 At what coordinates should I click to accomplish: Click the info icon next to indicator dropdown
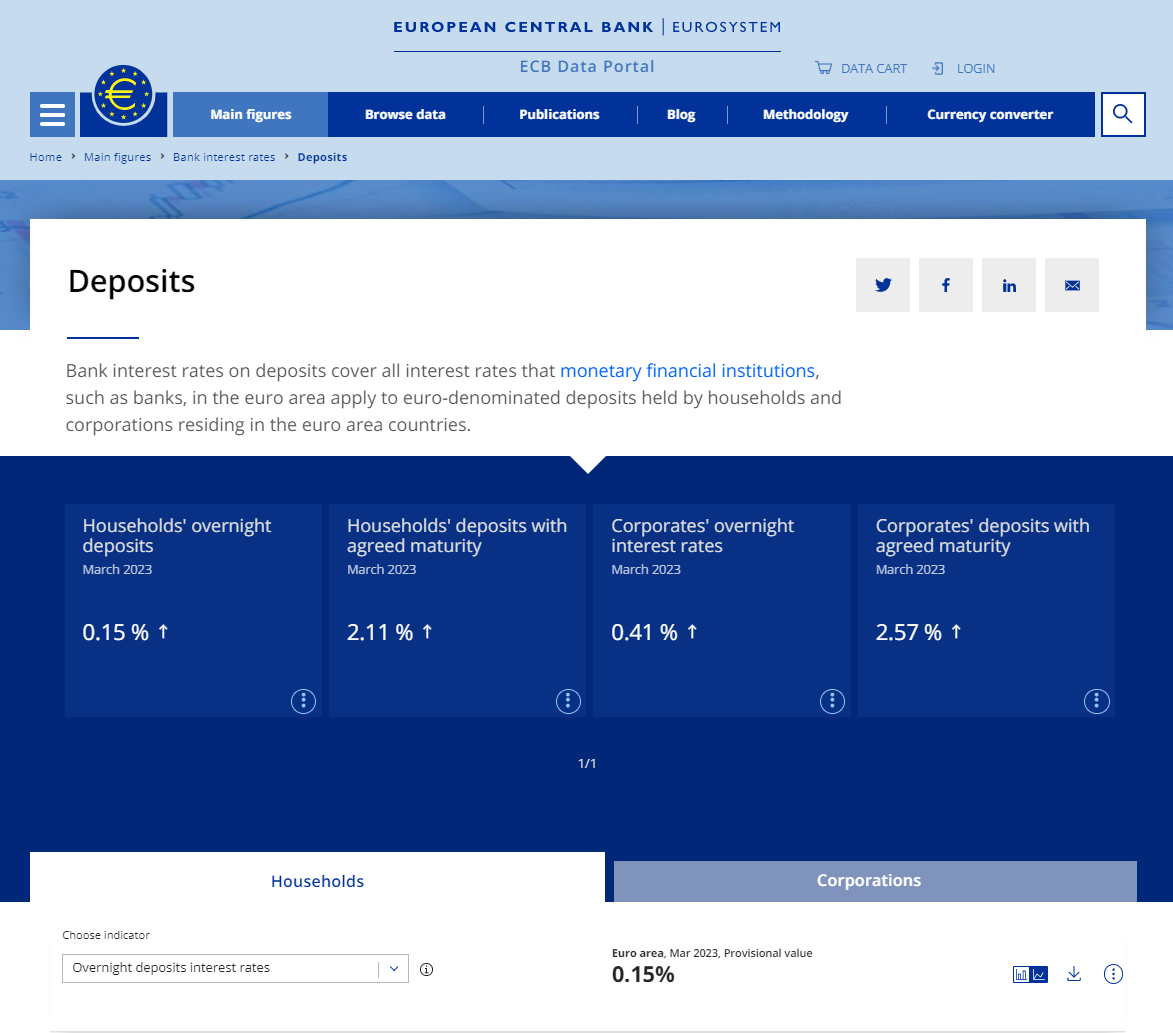coord(426,969)
